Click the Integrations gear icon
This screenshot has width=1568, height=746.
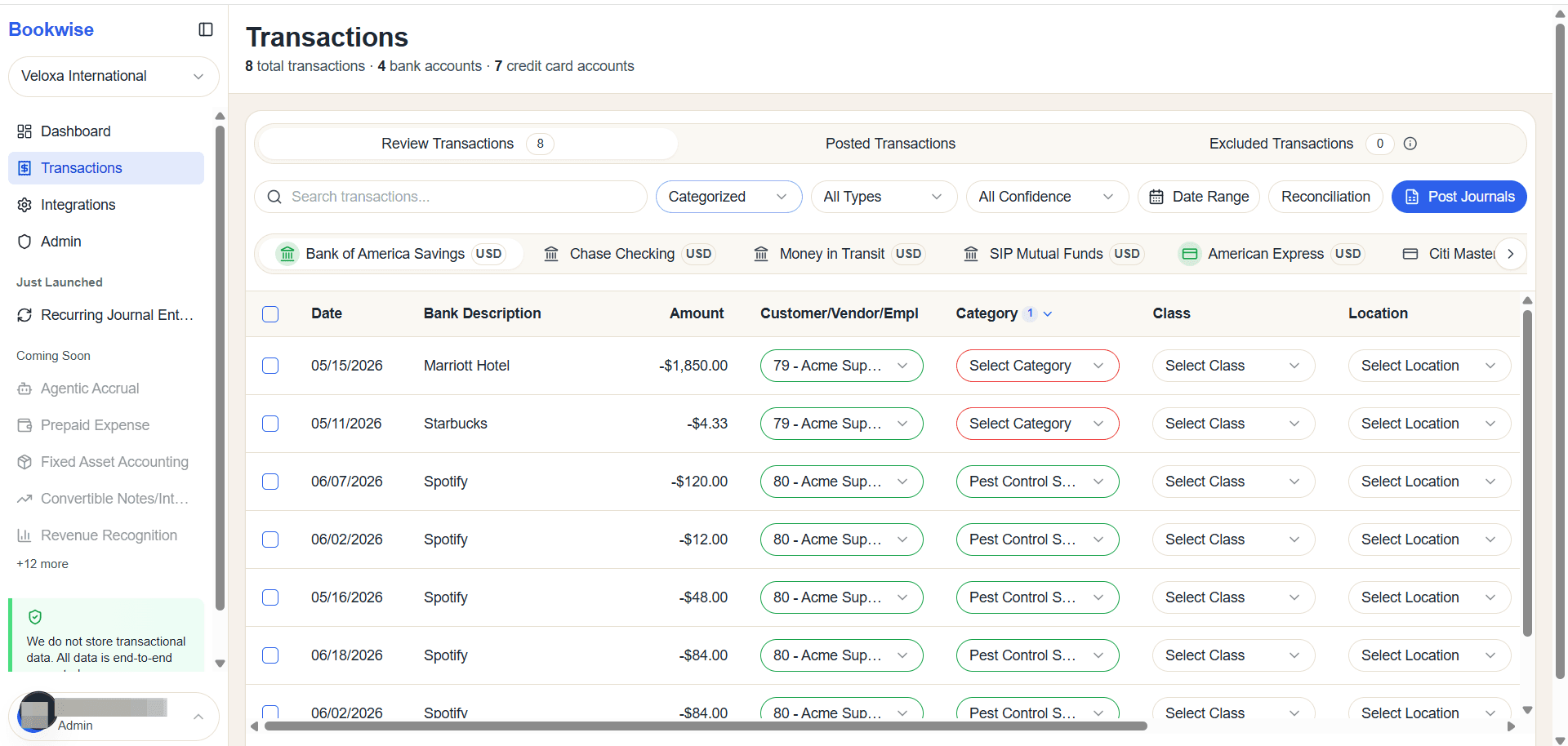point(24,205)
